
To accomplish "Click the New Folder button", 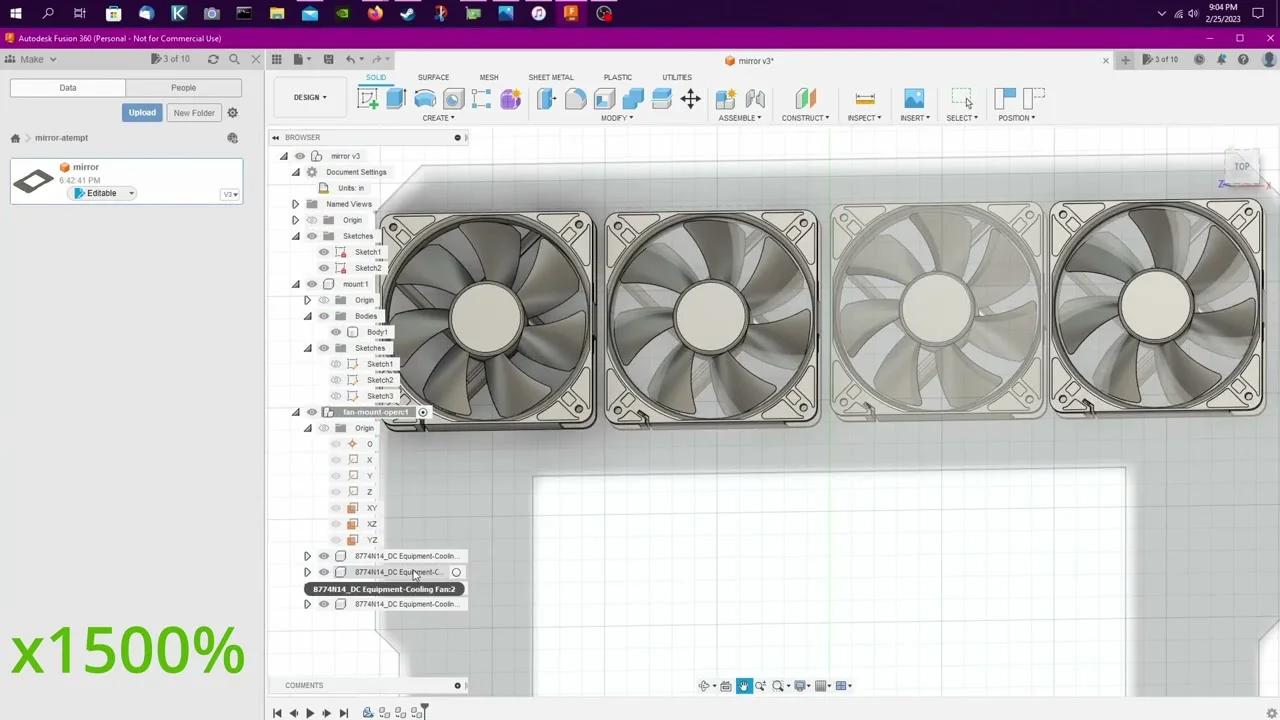I will [193, 112].
